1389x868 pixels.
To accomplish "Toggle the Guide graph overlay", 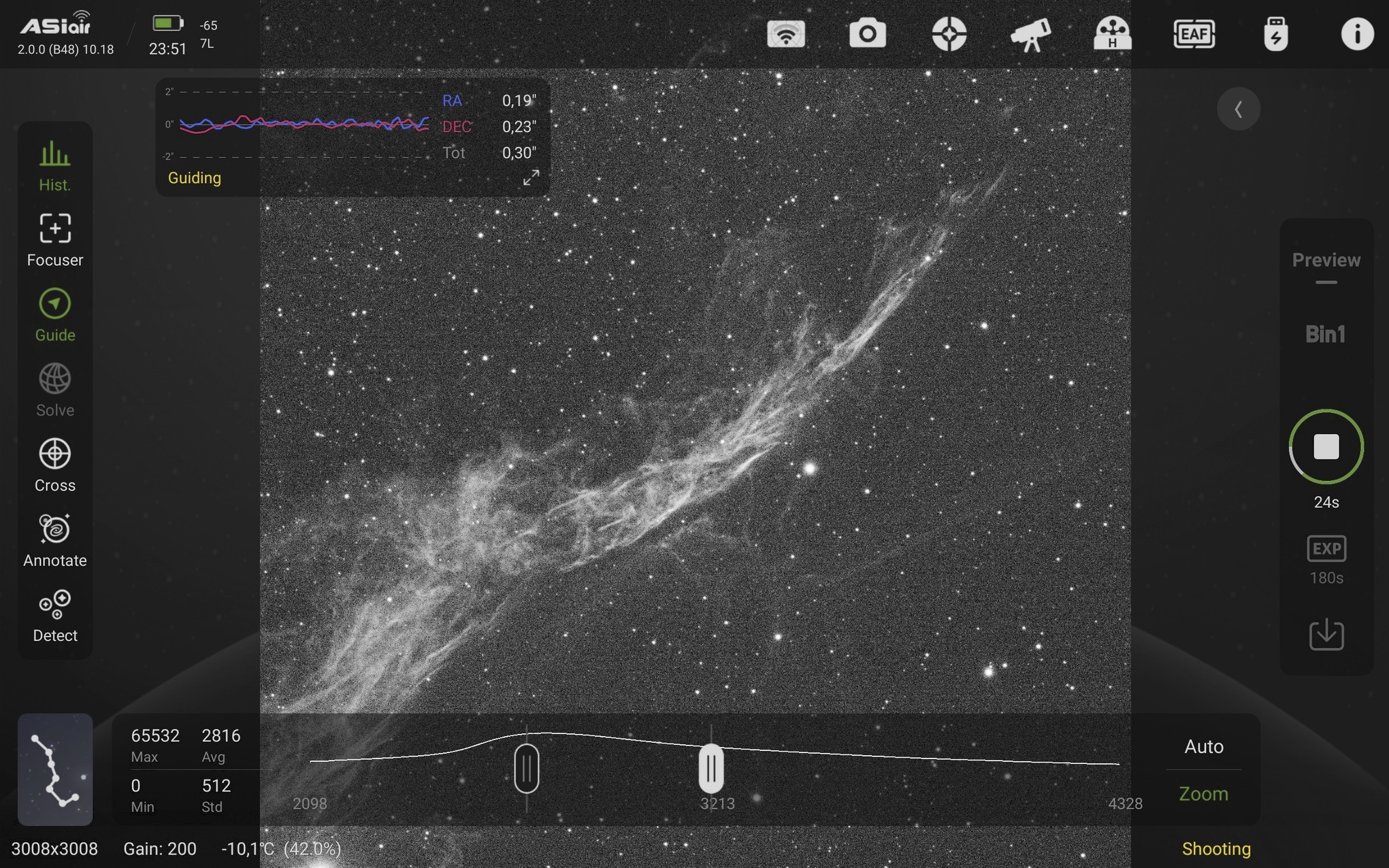I will click(x=54, y=315).
